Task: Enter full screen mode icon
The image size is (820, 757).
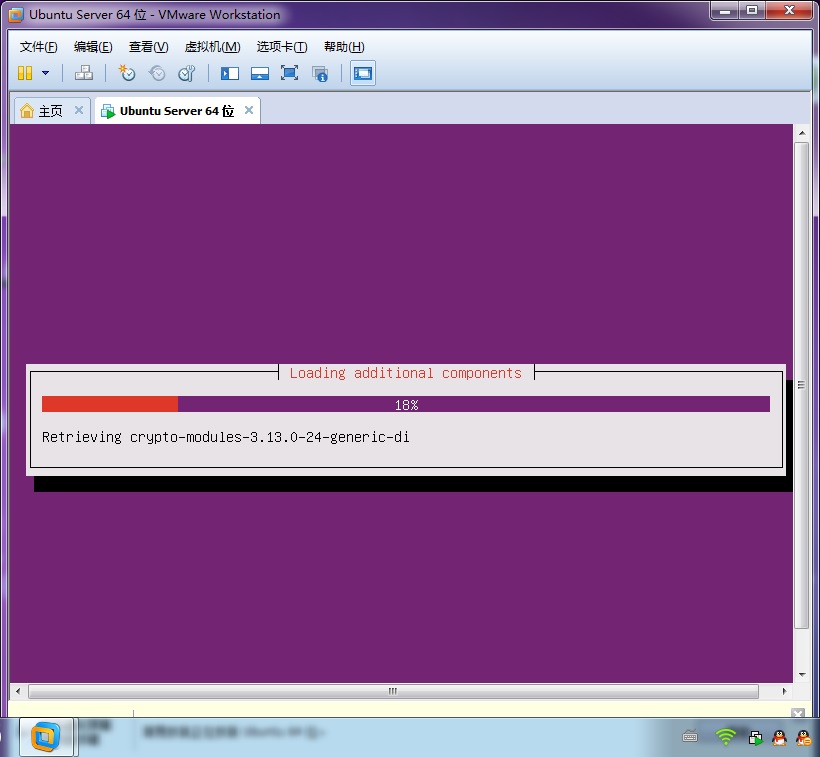Action: coord(289,73)
